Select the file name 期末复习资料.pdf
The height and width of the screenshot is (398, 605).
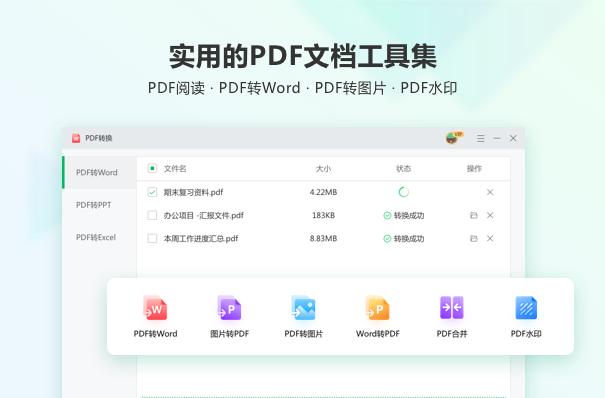pyautogui.click(x=193, y=192)
